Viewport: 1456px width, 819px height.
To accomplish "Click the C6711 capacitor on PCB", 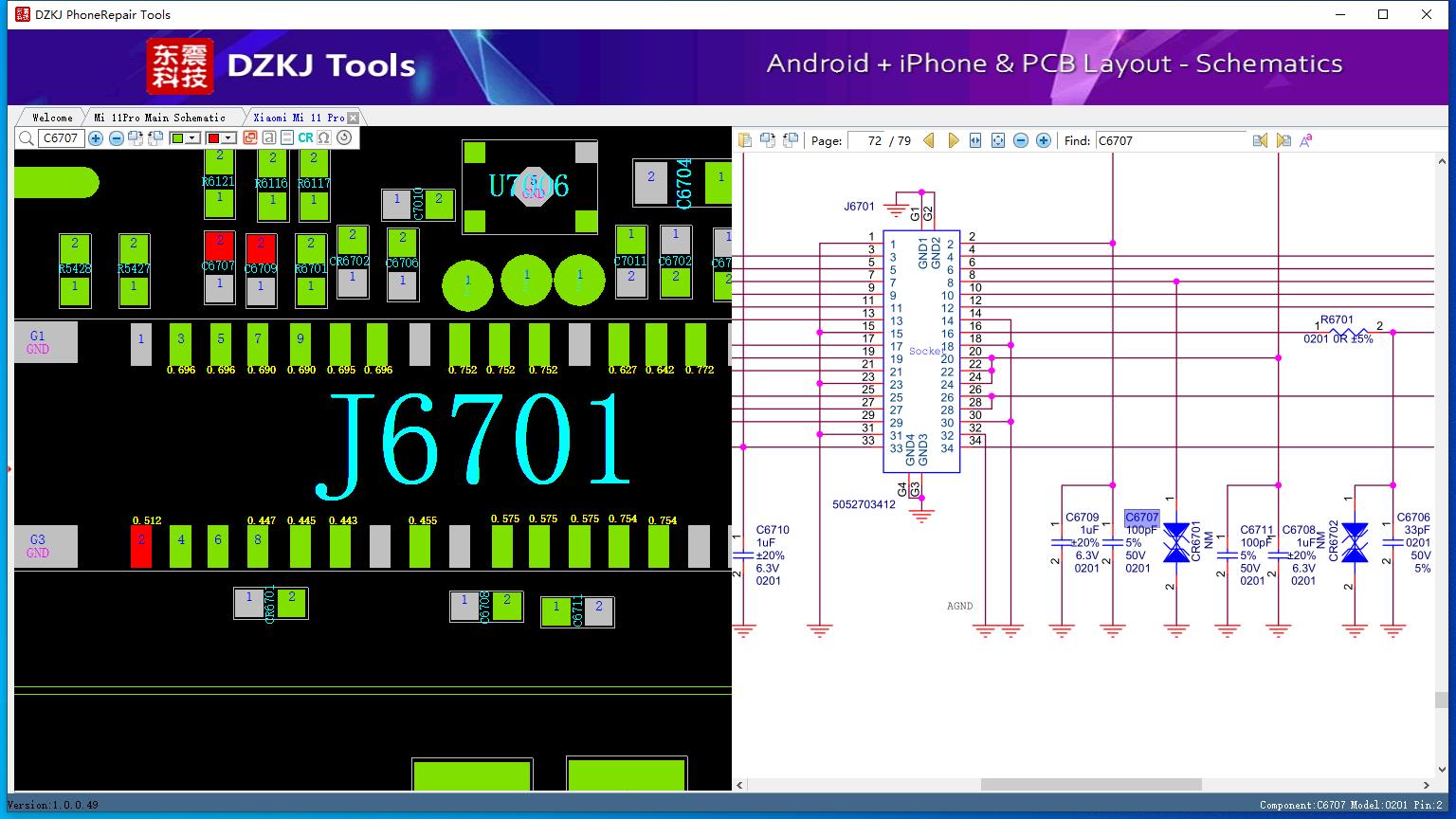I will [x=577, y=612].
